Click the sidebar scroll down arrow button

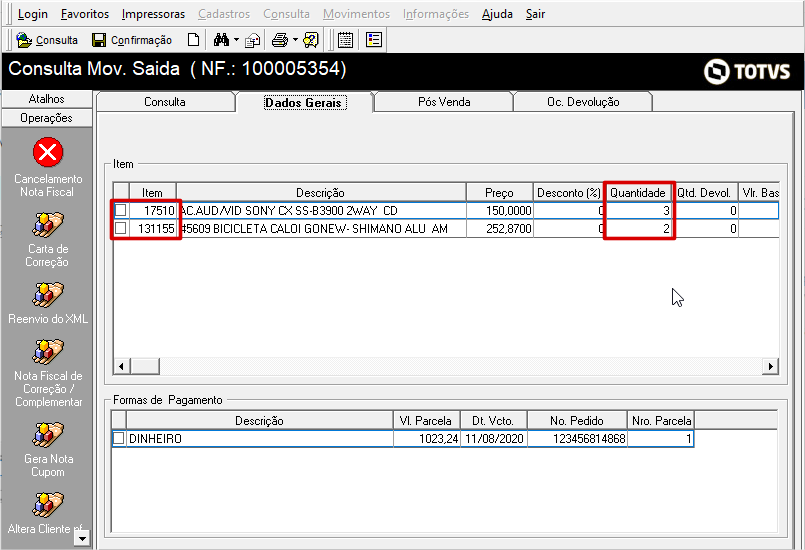(82, 538)
